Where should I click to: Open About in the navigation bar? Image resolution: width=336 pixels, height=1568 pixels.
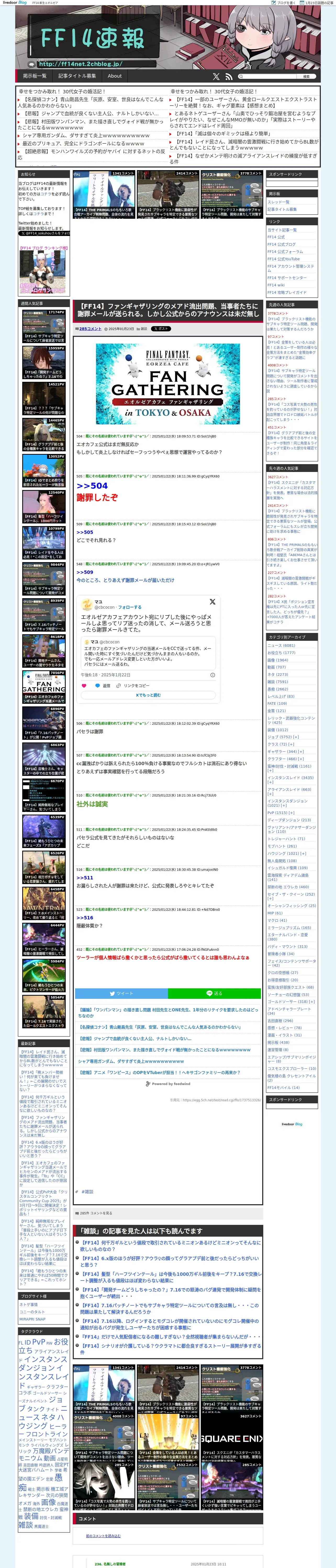point(115,76)
